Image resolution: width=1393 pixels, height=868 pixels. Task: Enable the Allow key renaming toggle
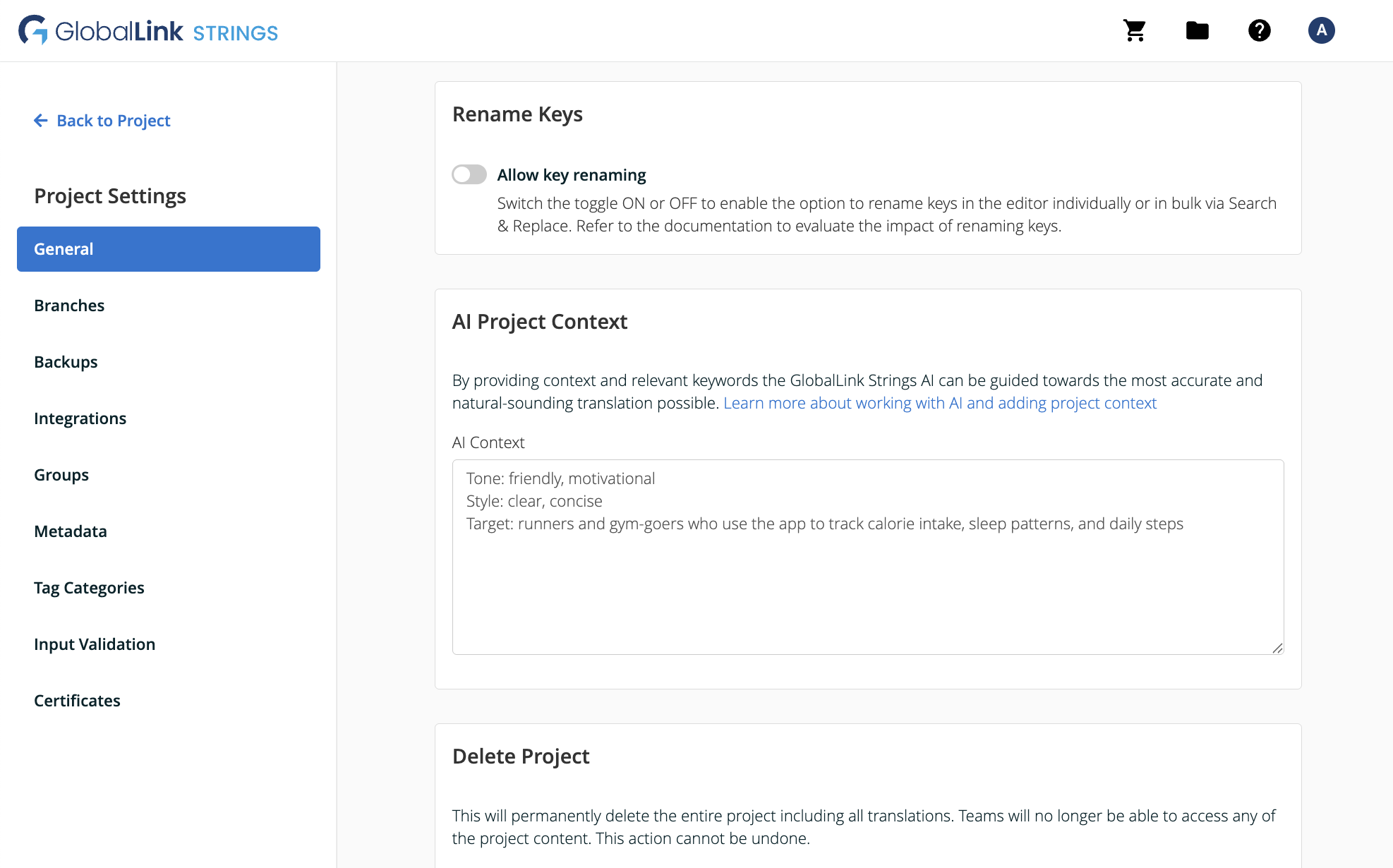pos(469,174)
